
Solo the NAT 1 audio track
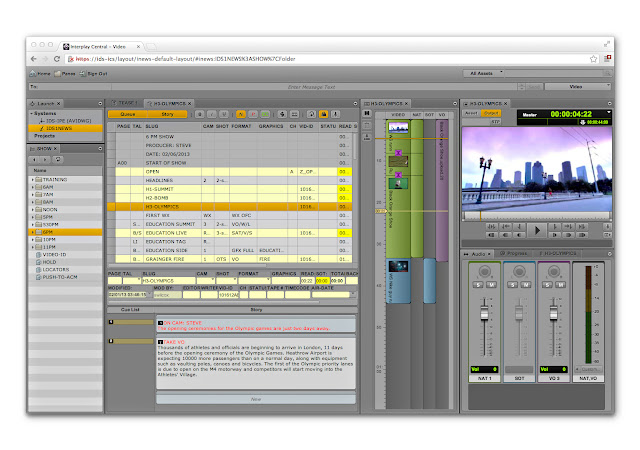click(478, 285)
